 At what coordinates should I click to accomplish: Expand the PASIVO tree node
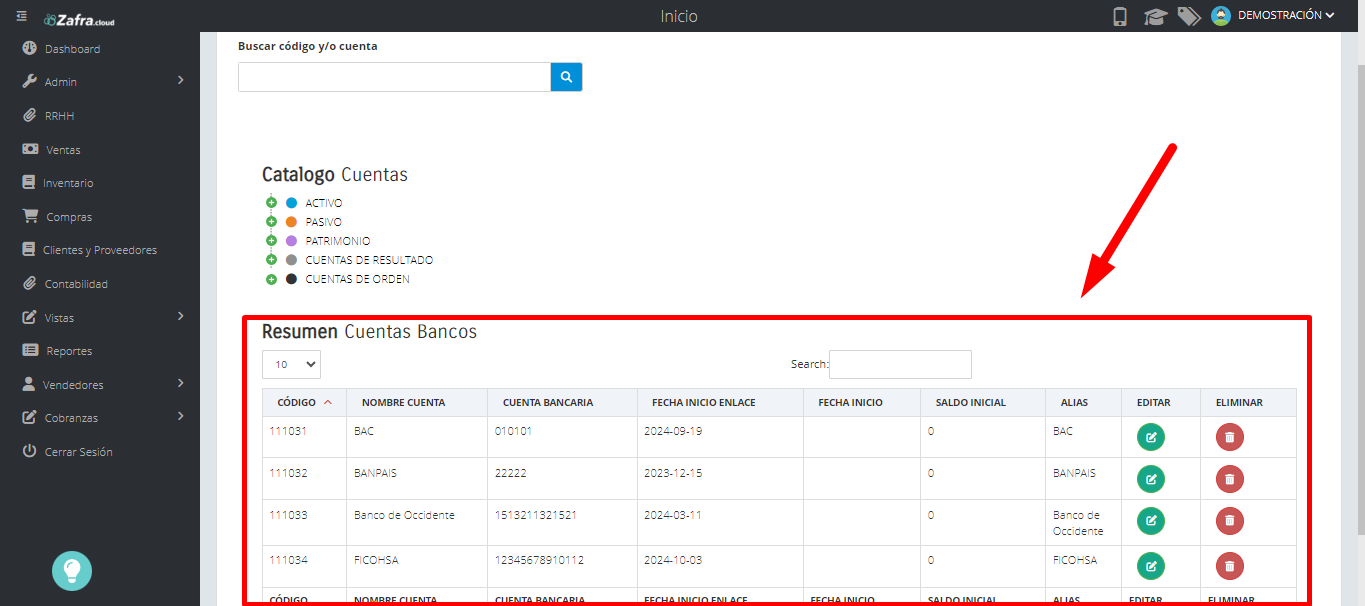tap(271, 222)
